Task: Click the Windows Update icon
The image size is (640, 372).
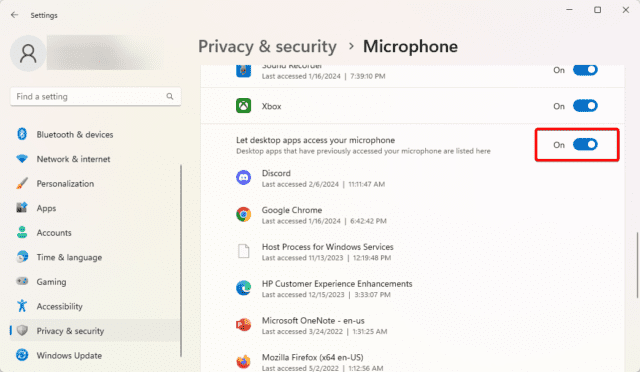Action: click(22, 355)
